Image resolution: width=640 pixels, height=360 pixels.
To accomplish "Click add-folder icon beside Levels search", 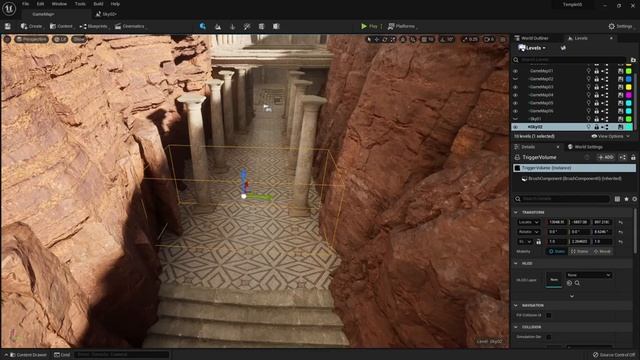I will tap(633, 60).
